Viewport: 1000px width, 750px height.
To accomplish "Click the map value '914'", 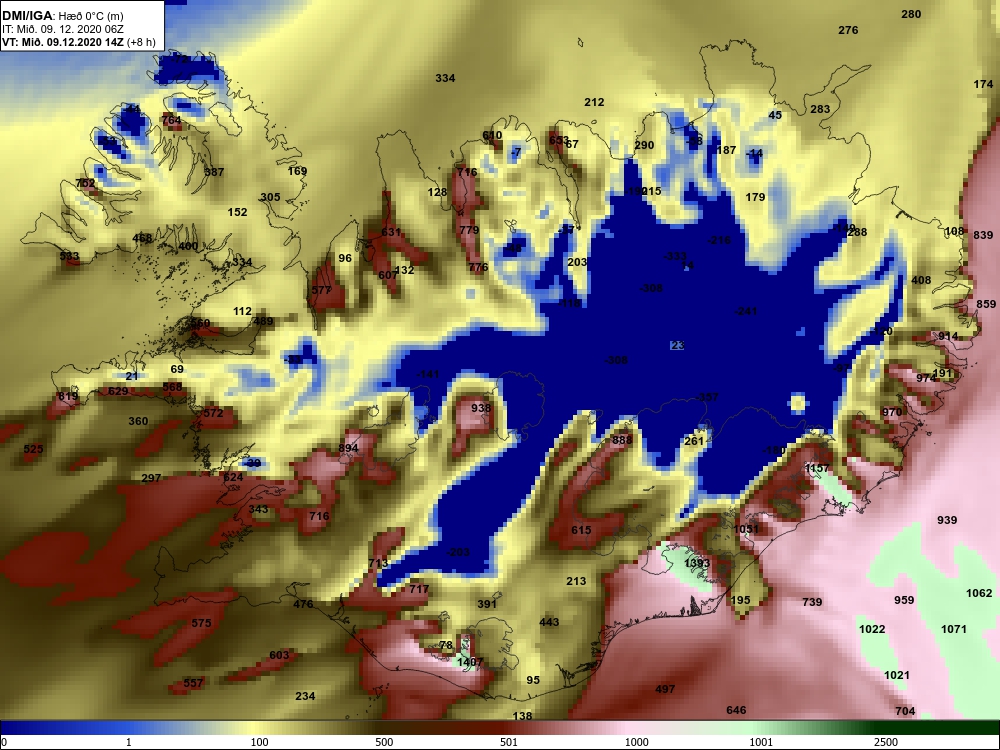I will pyautogui.click(x=948, y=337).
